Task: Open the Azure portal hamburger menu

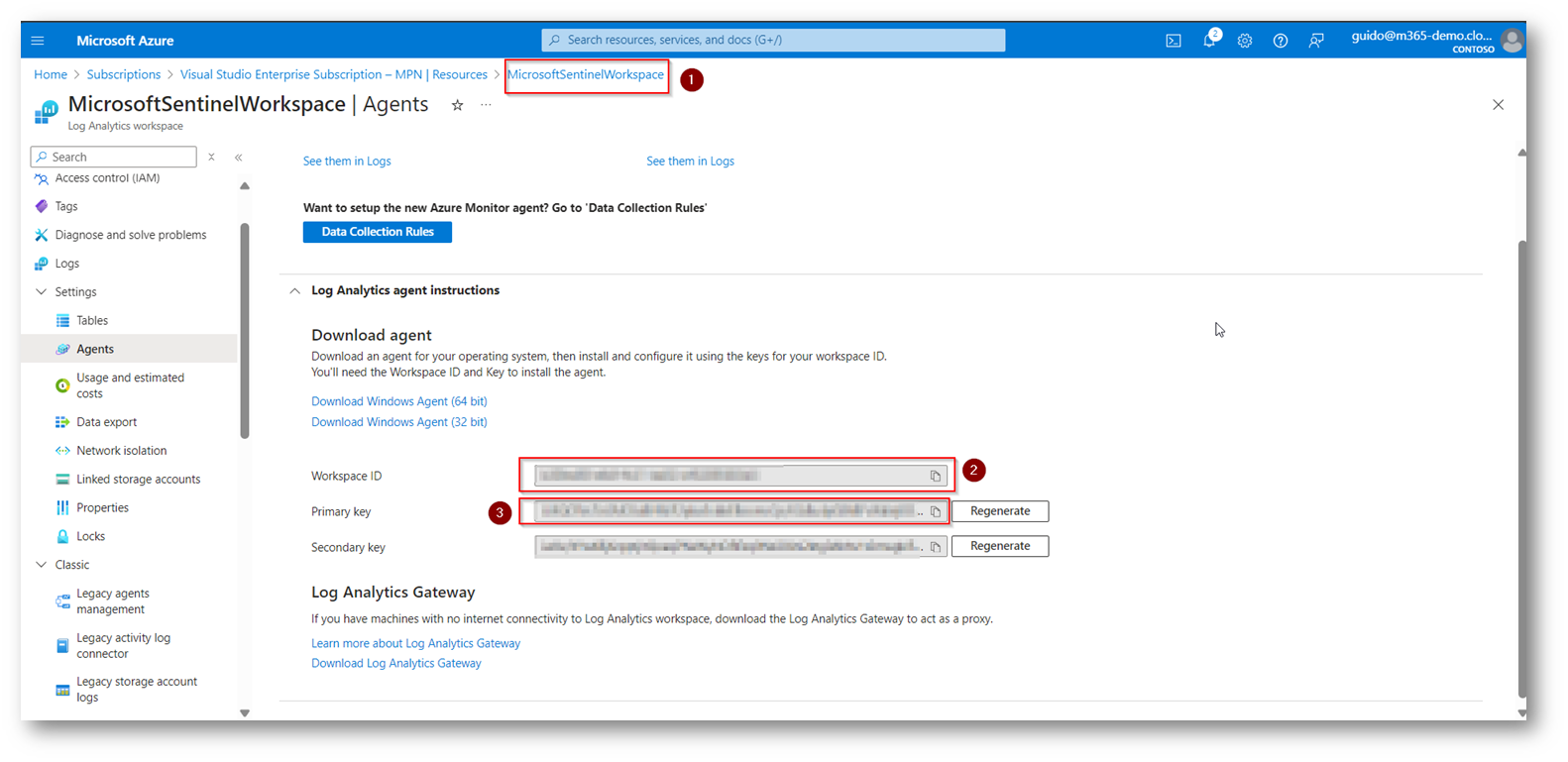Action: 38,41
